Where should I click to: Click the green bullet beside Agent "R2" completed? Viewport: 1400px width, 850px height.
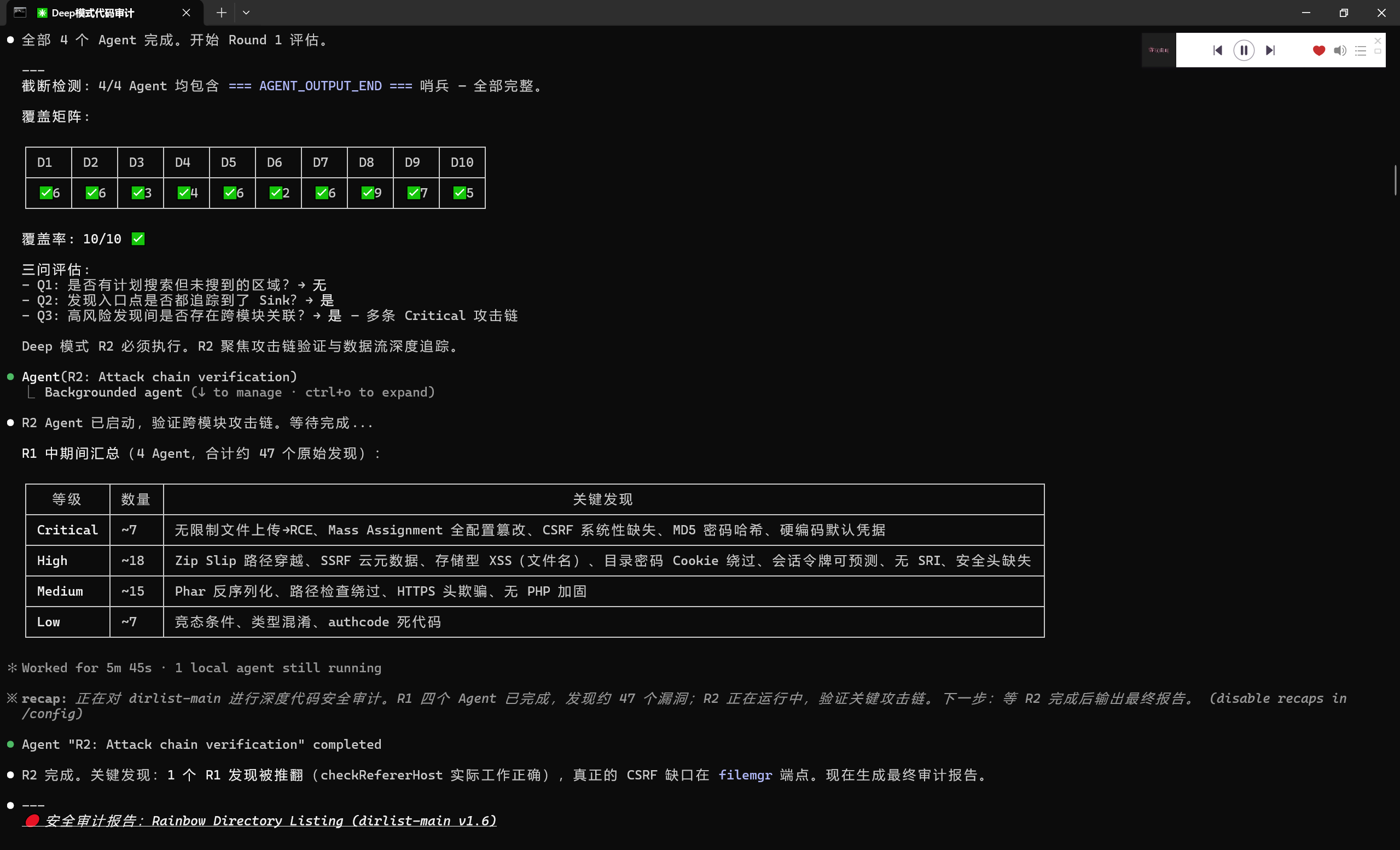tap(10, 744)
